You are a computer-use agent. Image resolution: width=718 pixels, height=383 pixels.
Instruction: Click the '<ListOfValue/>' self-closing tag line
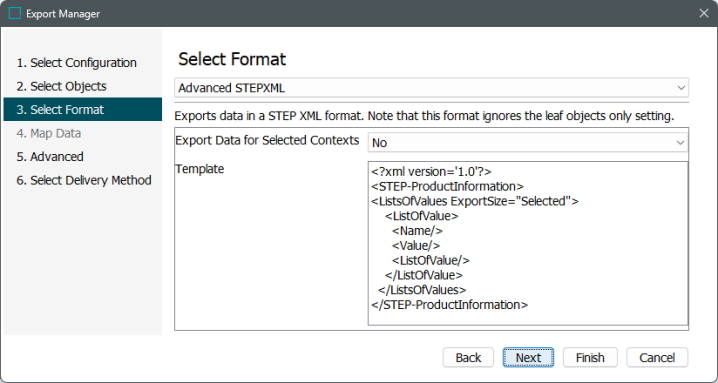(x=431, y=260)
